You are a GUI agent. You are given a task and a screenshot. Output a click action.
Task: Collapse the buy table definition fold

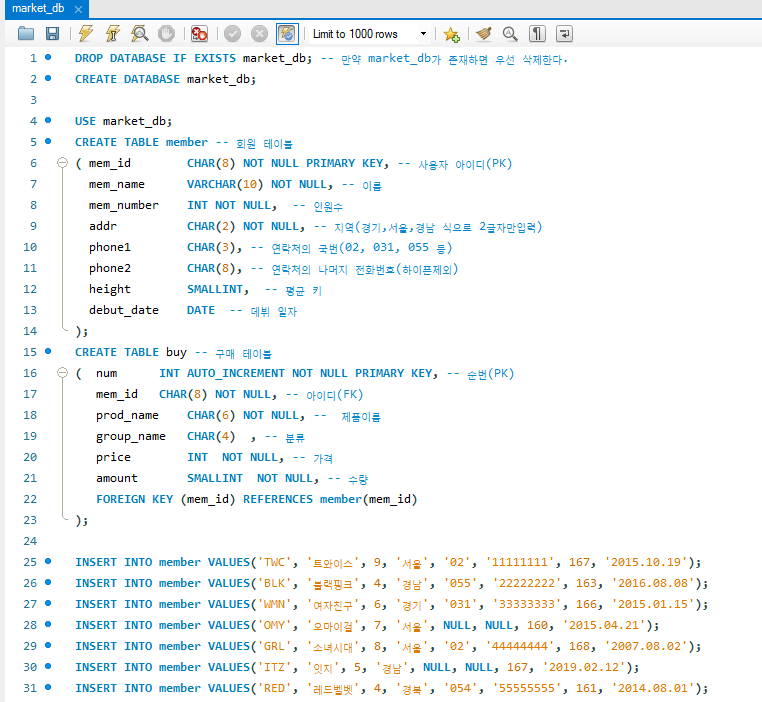coord(62,373)
